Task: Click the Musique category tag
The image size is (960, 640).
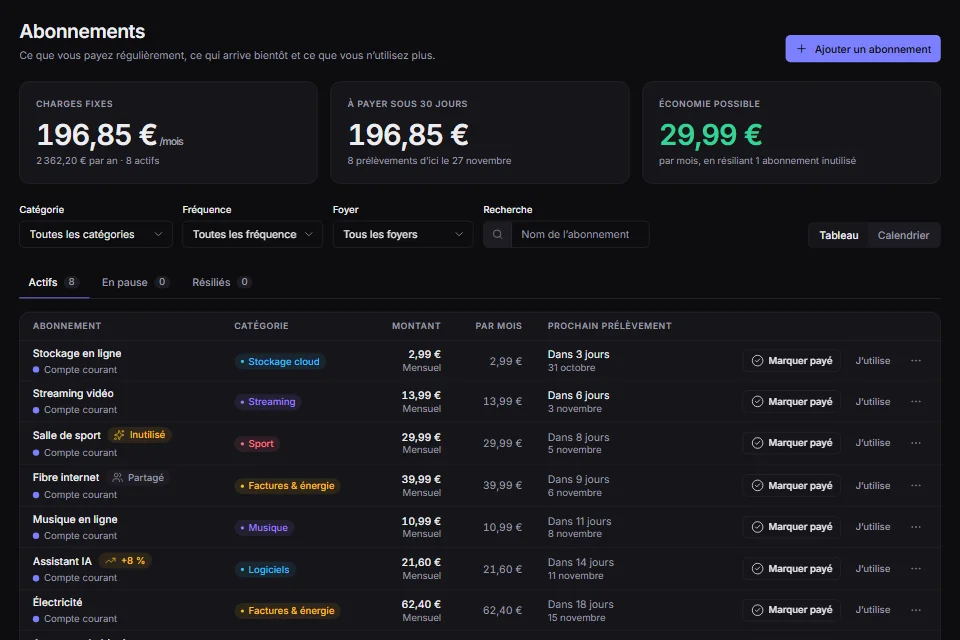Action: pos(264,528)
